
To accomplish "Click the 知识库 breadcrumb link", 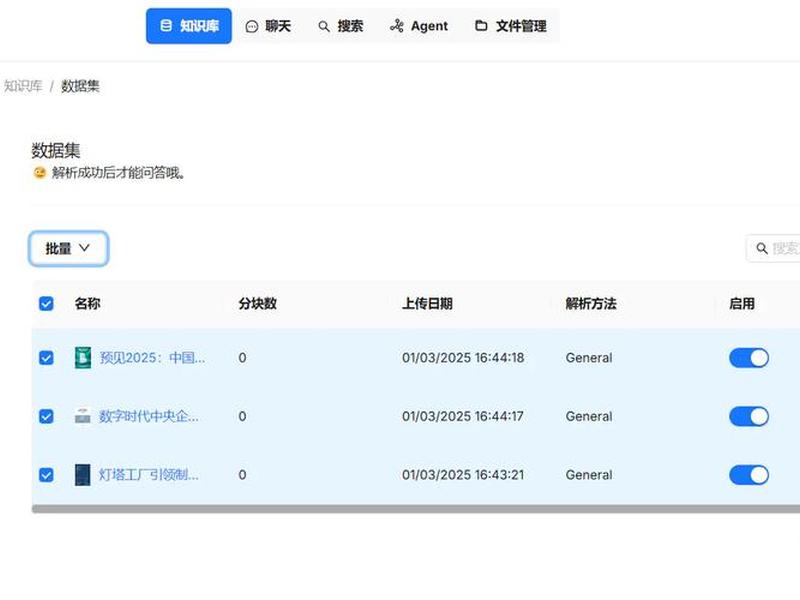I will (x=23, y=86).
